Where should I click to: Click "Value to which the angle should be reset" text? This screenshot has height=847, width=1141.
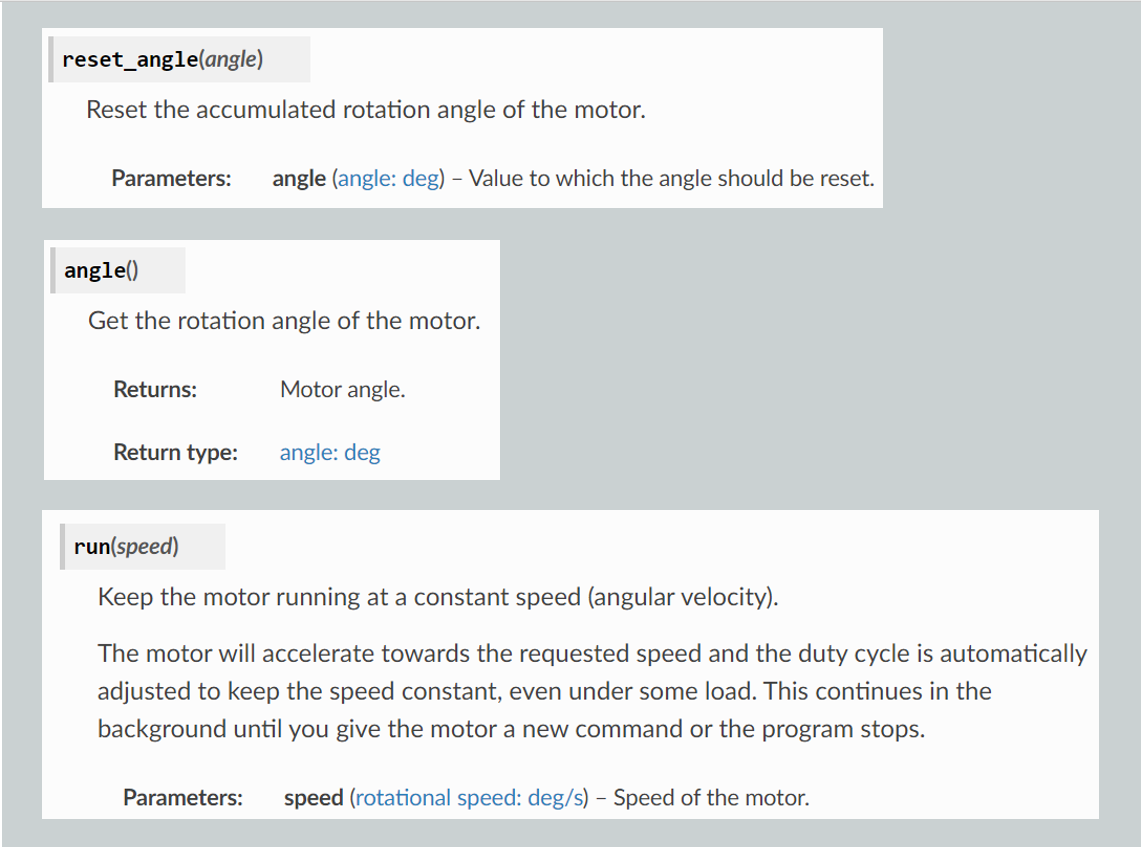(671, 179)
